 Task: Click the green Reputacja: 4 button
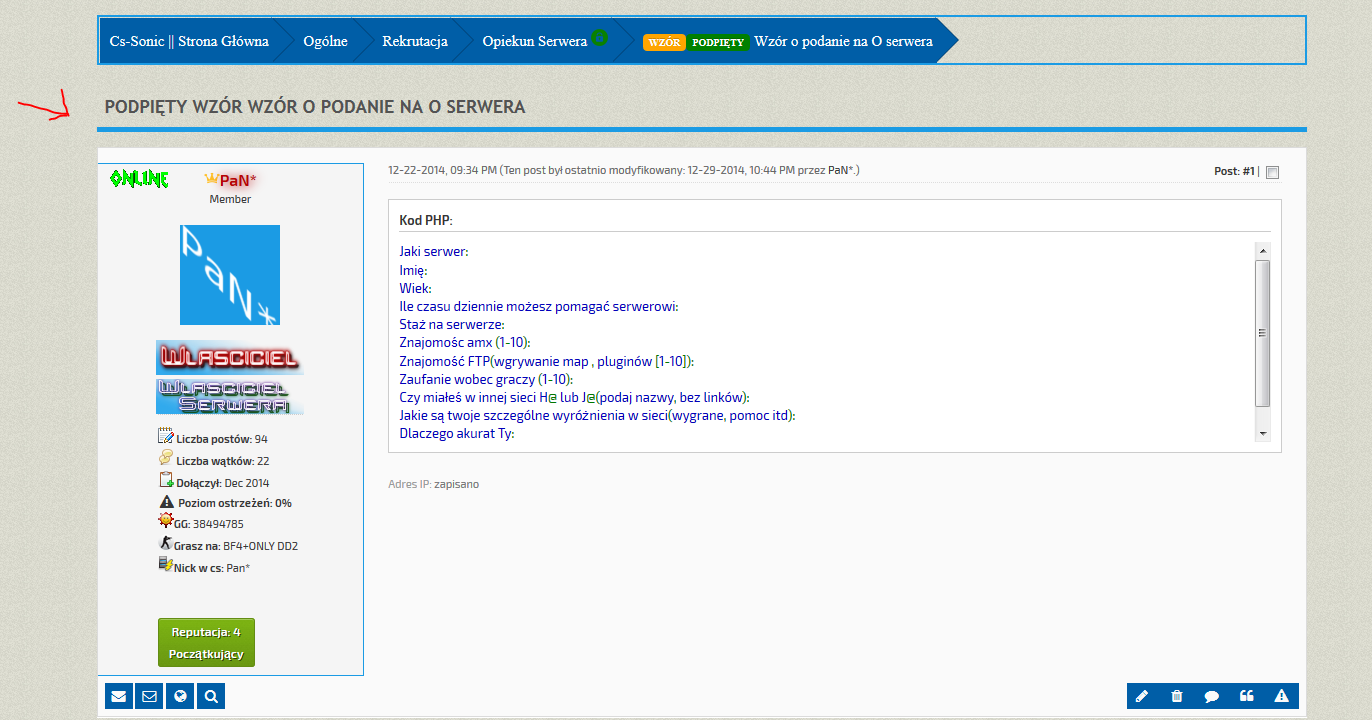point(206,642)
